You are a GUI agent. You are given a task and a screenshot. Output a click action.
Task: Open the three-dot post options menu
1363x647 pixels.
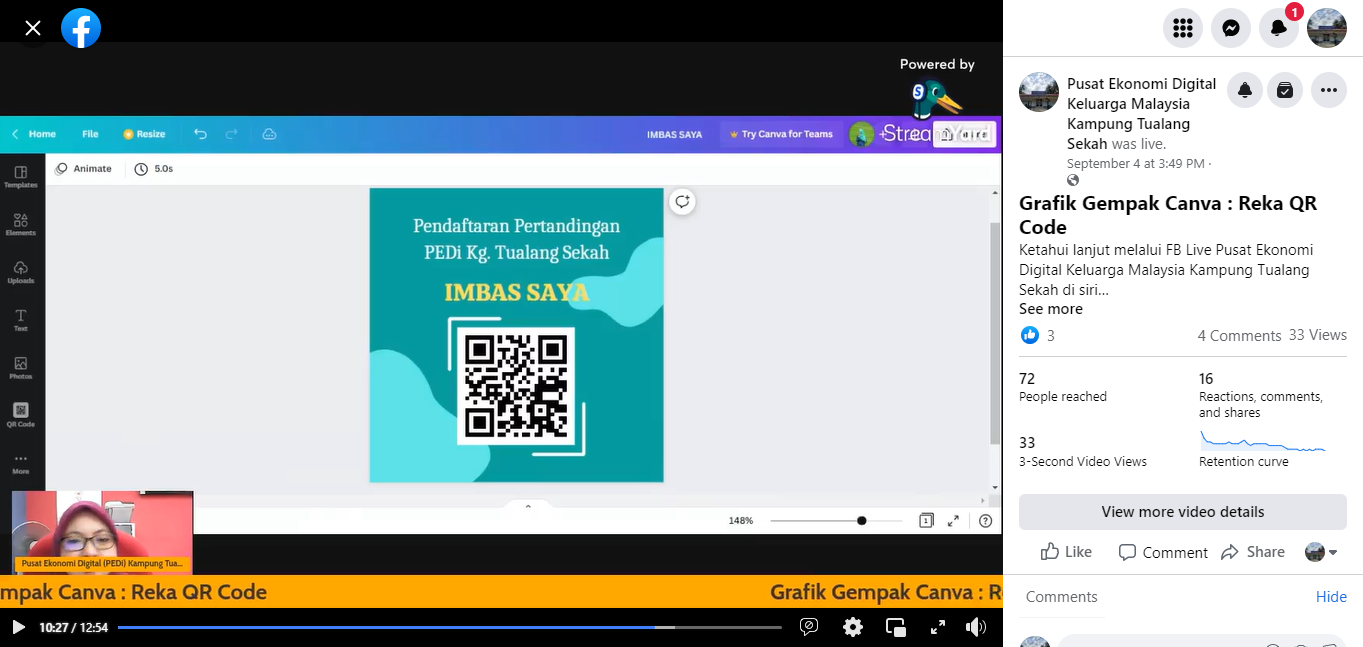point(1328,90)
